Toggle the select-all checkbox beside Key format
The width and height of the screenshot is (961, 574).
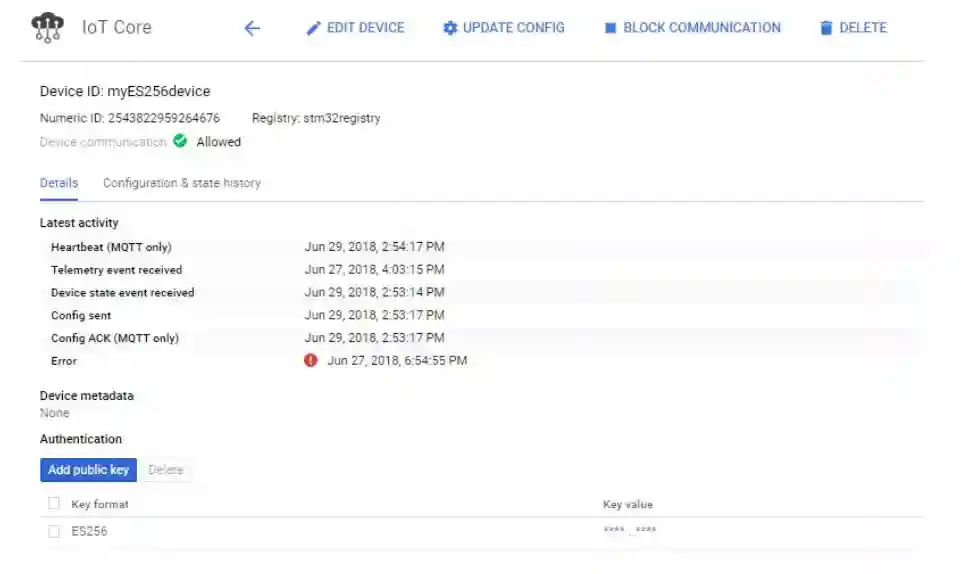pyautogui.click(x=54, y=504)
